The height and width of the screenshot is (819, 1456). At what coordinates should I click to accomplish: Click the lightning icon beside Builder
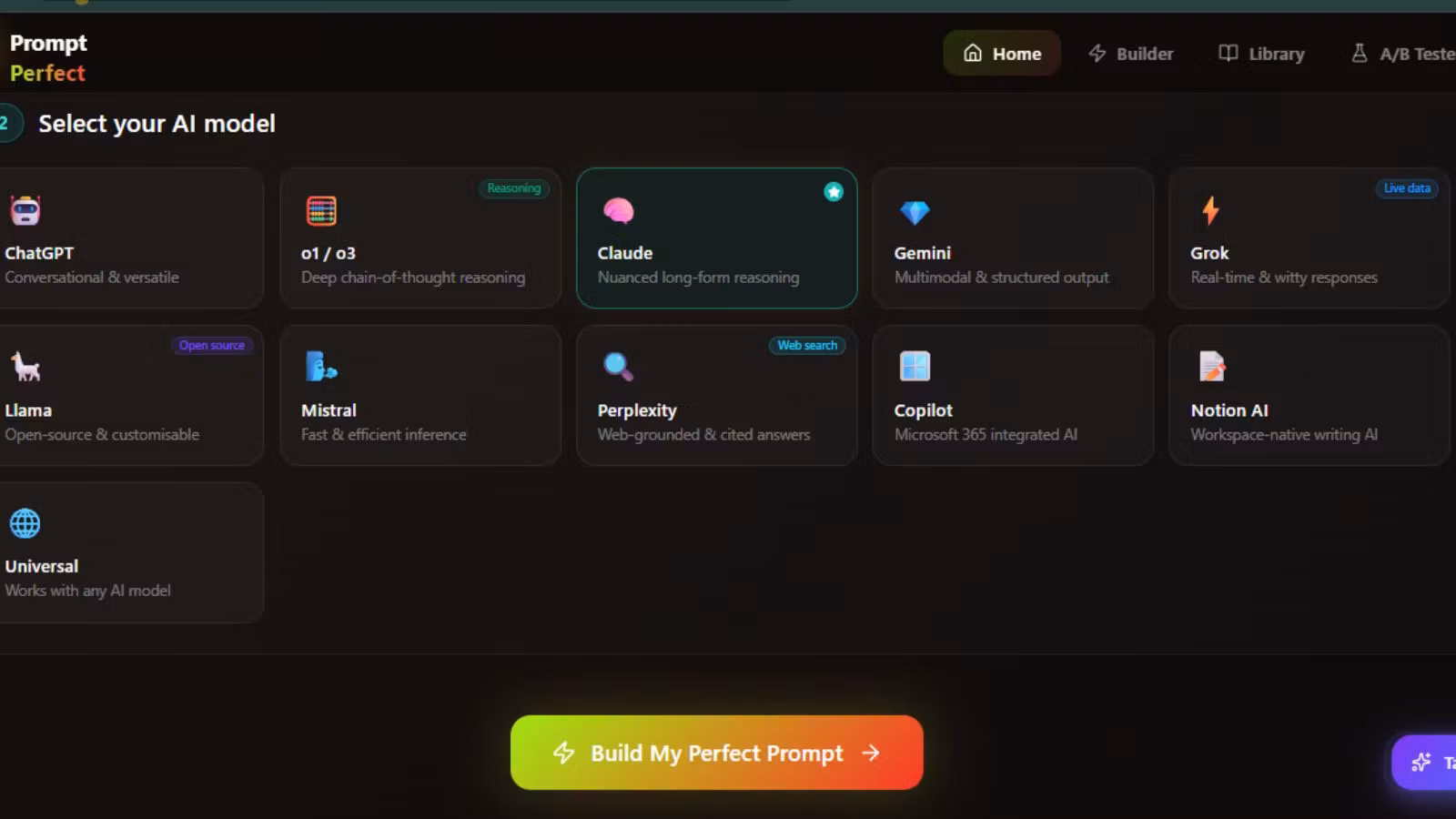1097,53
